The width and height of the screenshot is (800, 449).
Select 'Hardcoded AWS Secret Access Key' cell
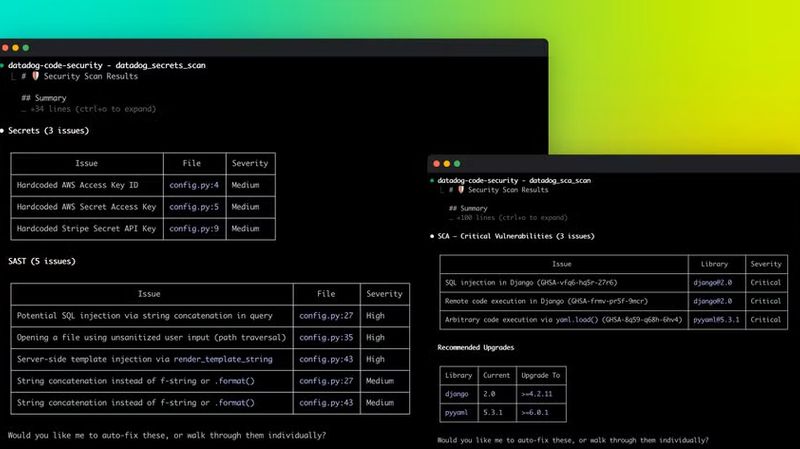point(87,207)
